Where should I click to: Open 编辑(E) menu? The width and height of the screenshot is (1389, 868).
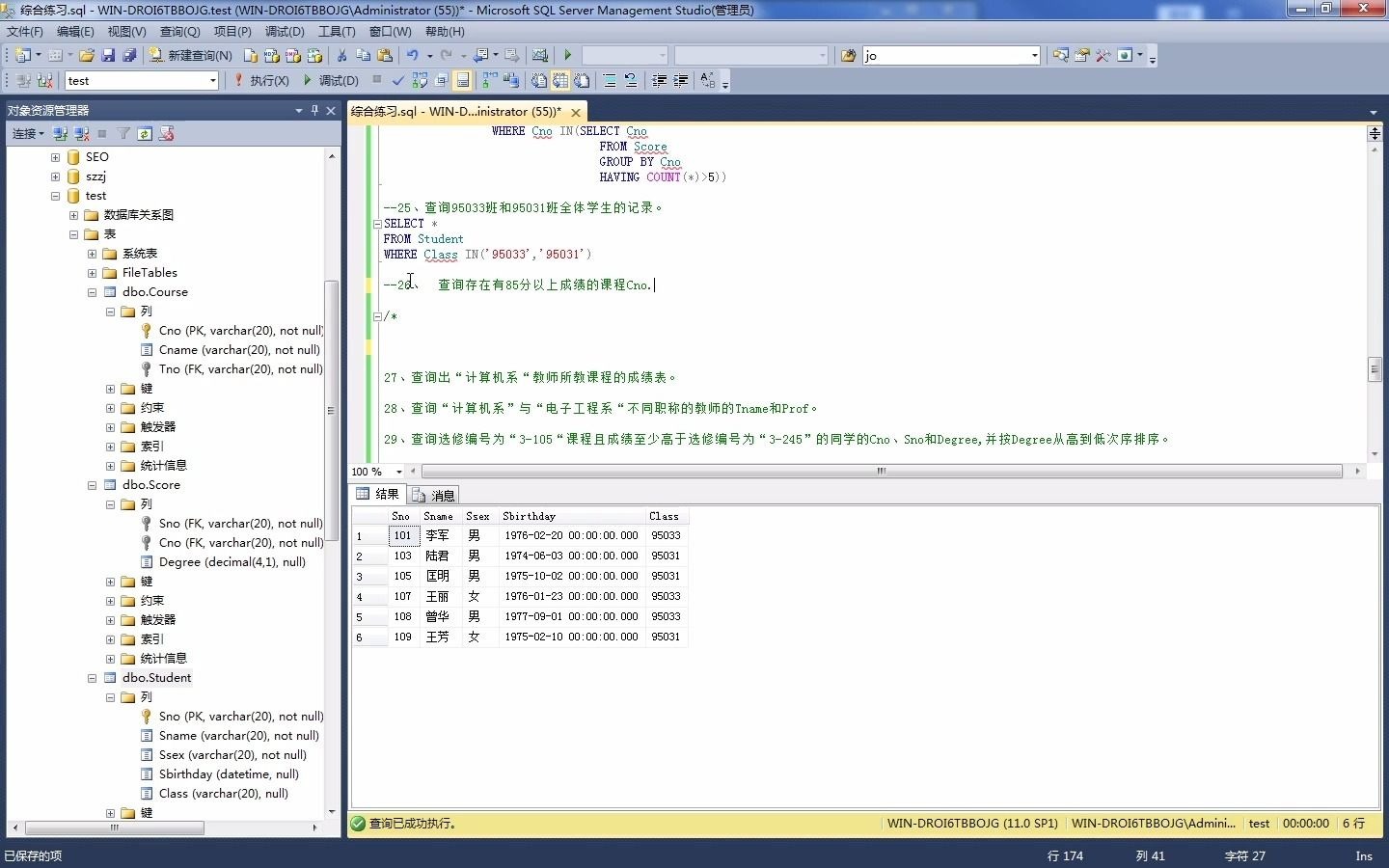(x=75, y=31)
